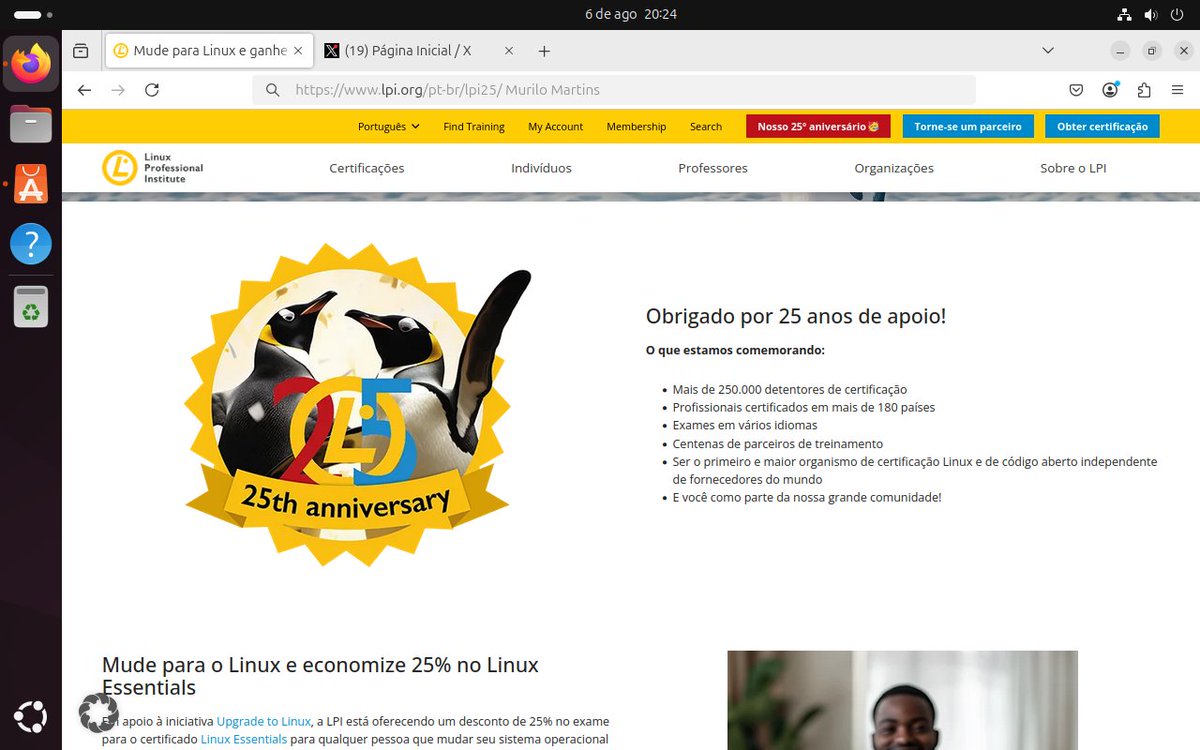Click the power icon in the top bar
The image size is (1200, 750).
click(1178, 15)
